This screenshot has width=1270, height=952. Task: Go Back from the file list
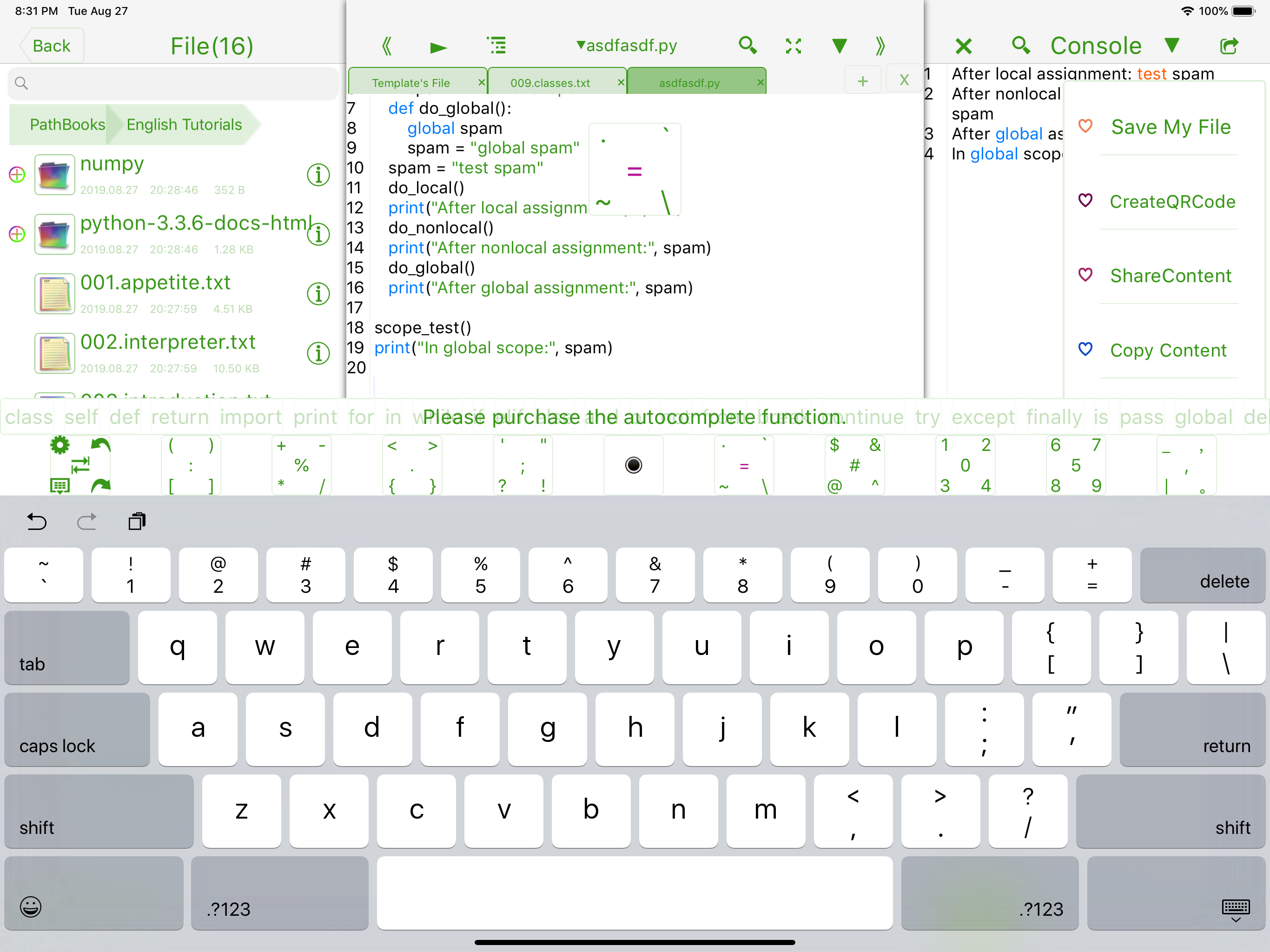(x=52, y=46)
